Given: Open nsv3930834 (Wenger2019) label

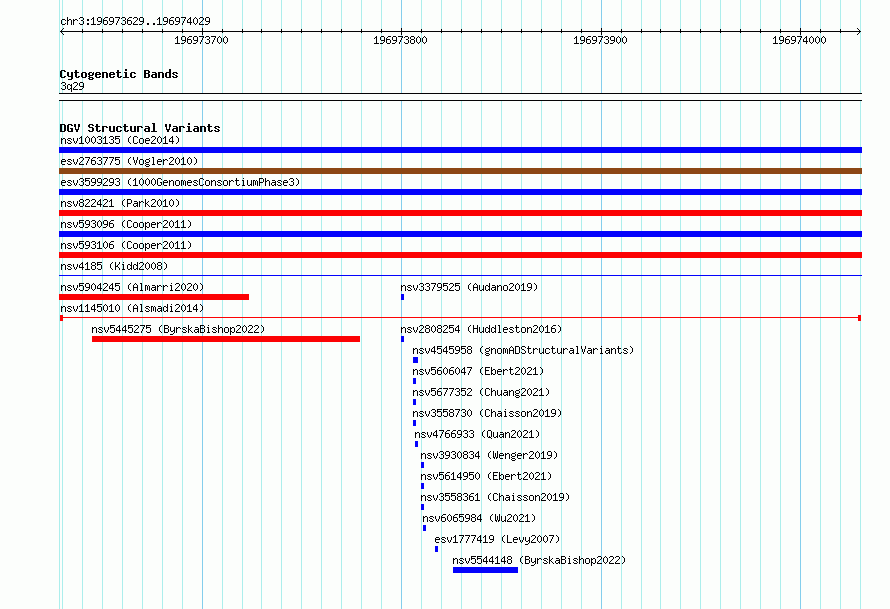Looking at the screenshot, I should tap(489, 455).
